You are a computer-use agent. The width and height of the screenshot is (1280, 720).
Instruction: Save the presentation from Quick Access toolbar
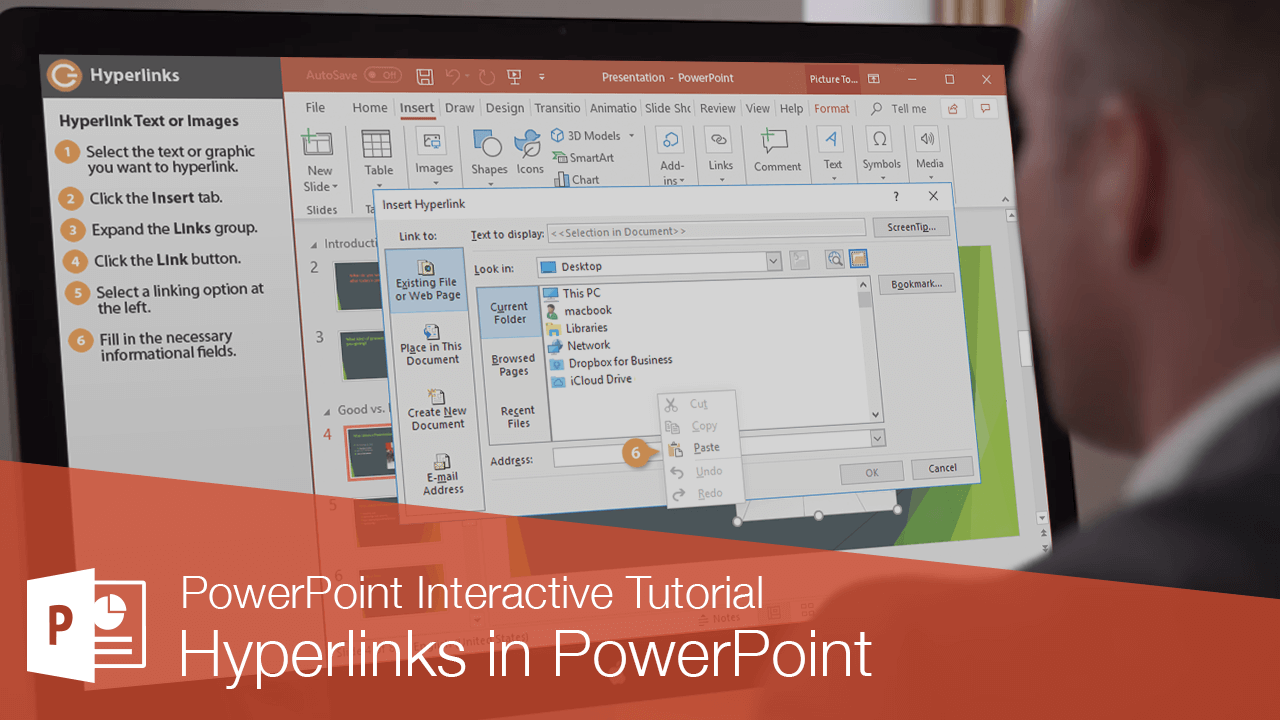click(424, 76)
